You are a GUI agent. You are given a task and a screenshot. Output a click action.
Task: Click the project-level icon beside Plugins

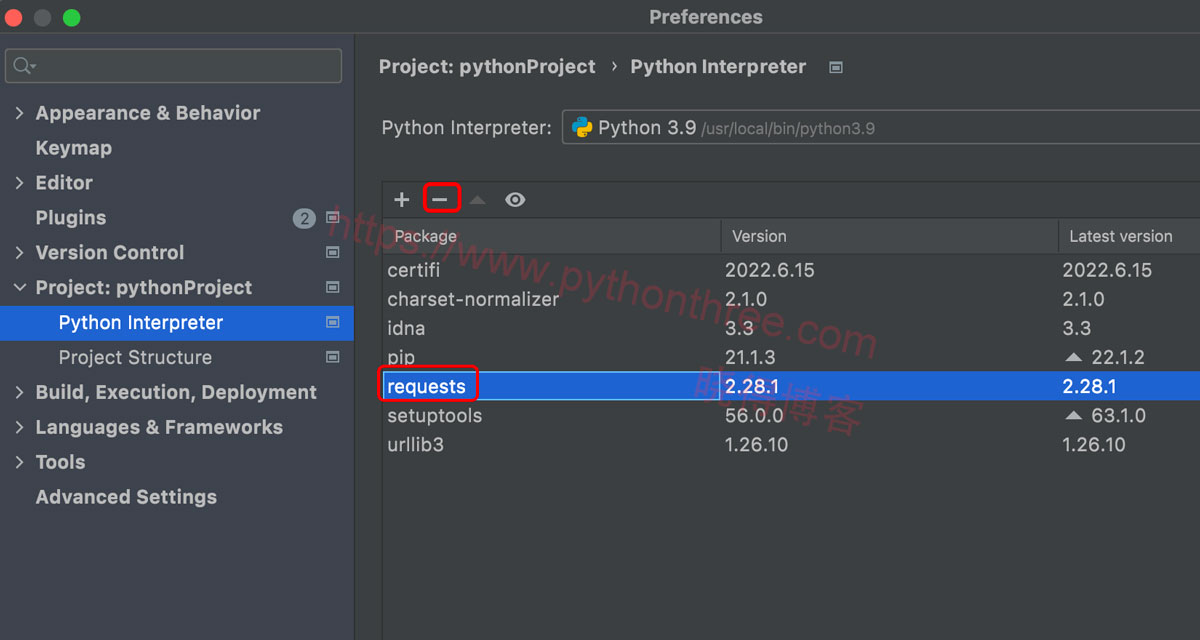(x=333, y=218)
